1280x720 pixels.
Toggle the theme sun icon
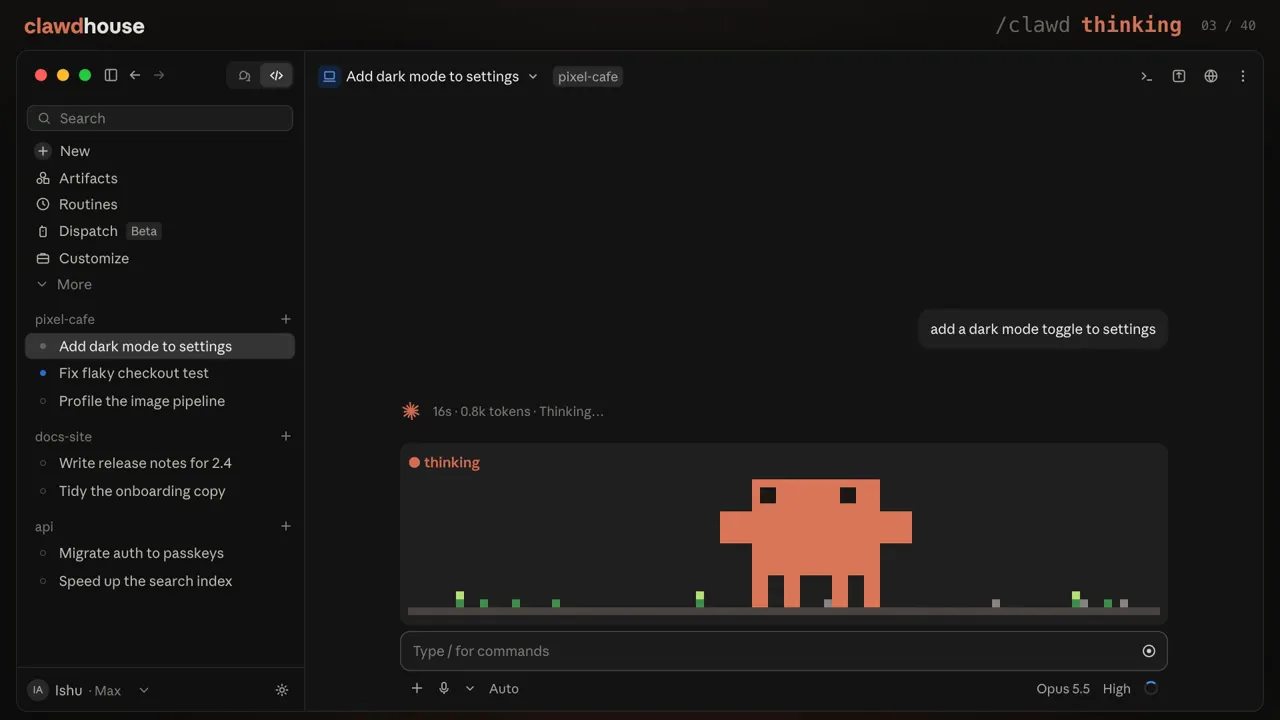pyautogui.click(x=282, y=690)
